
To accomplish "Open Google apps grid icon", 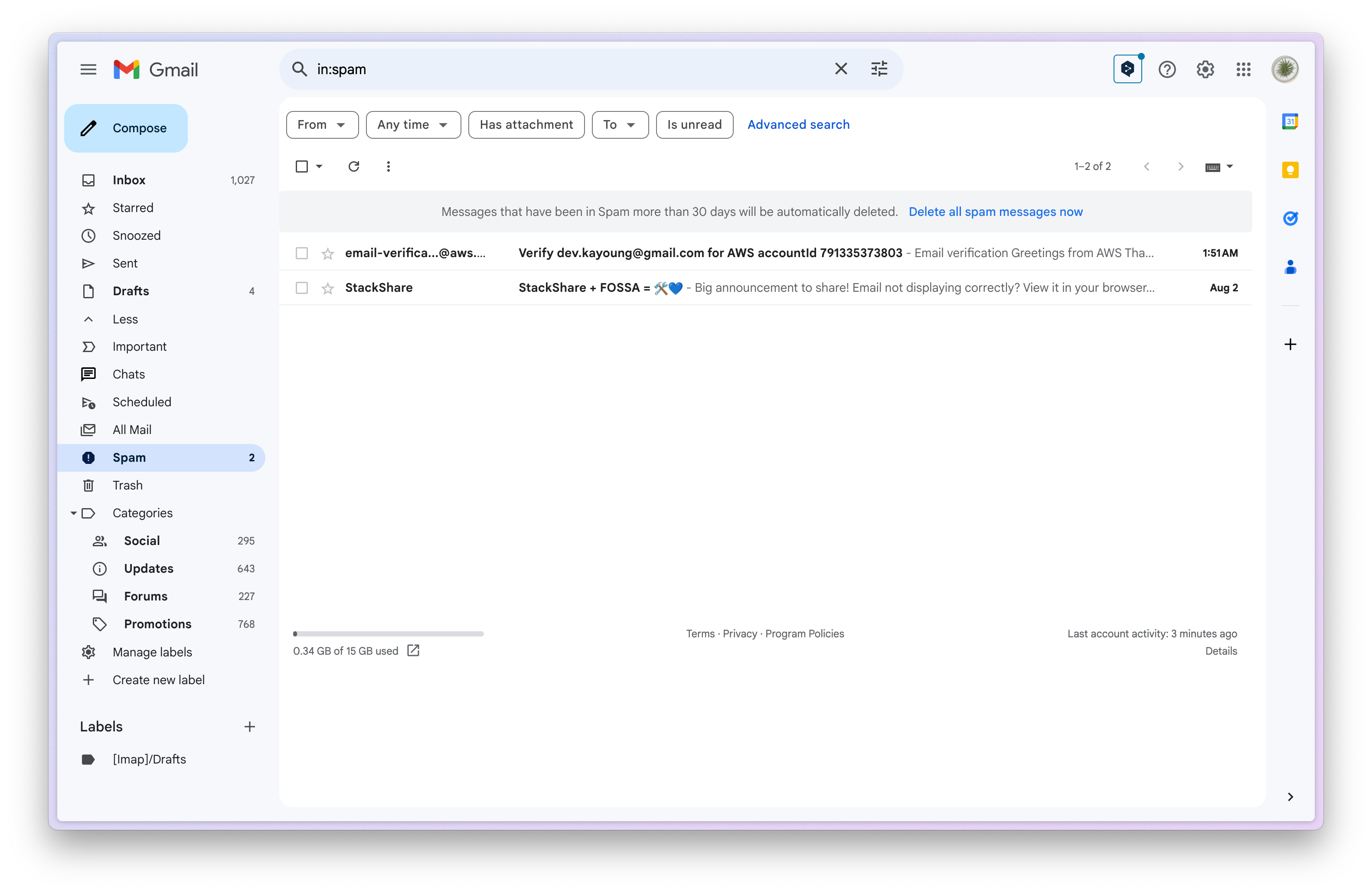I will pos(1243,70).
